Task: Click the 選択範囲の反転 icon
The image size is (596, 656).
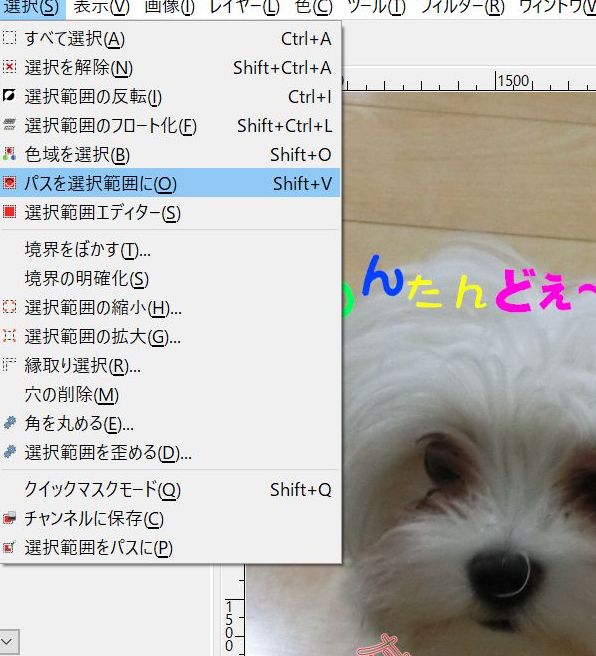Action: (x=9, y=96)
